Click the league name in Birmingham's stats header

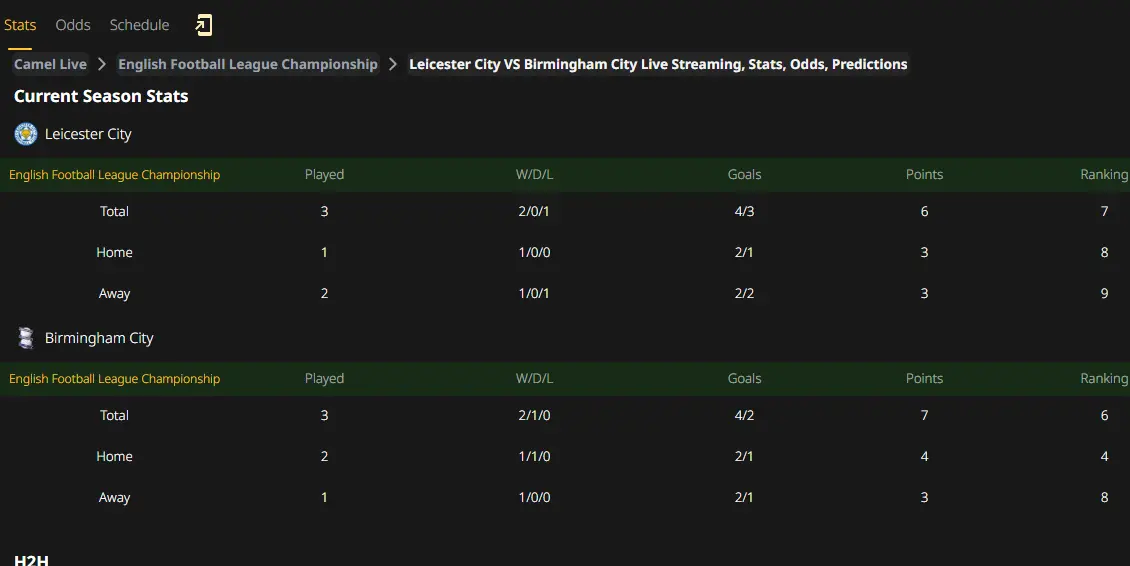click(x=115, y=379)
